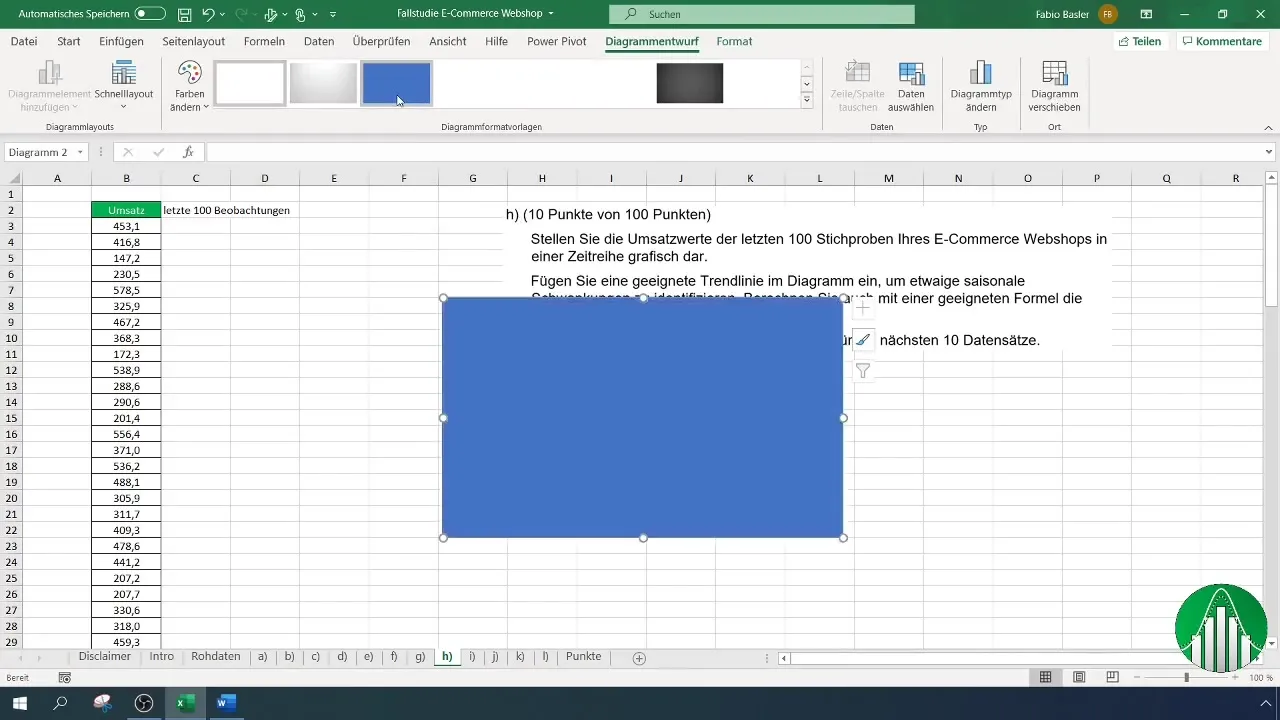Open the Name Box dropdown
Viewport: 1280px width, 720px height.
coord(80,152)
